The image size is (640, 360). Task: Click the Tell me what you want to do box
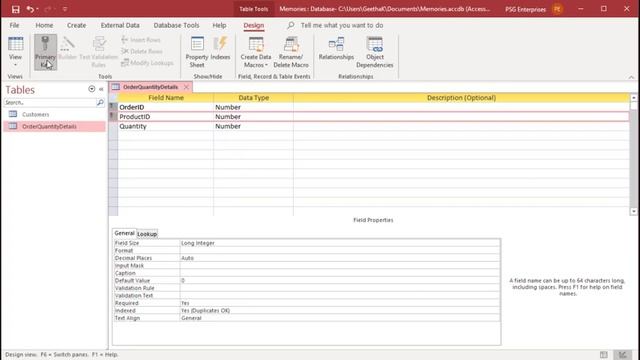342,25
